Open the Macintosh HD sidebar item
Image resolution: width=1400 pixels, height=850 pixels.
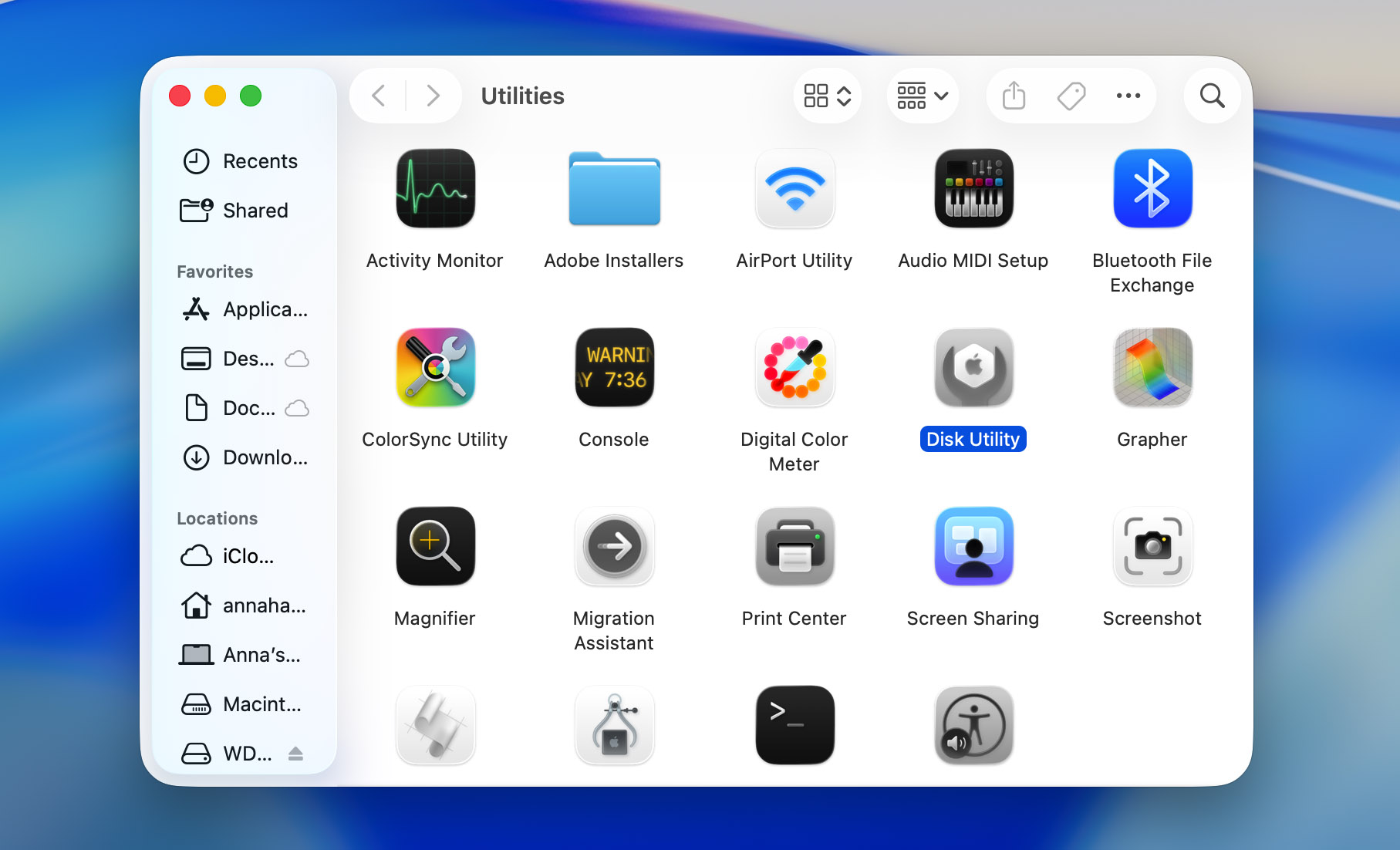click(x=245, y=704)
